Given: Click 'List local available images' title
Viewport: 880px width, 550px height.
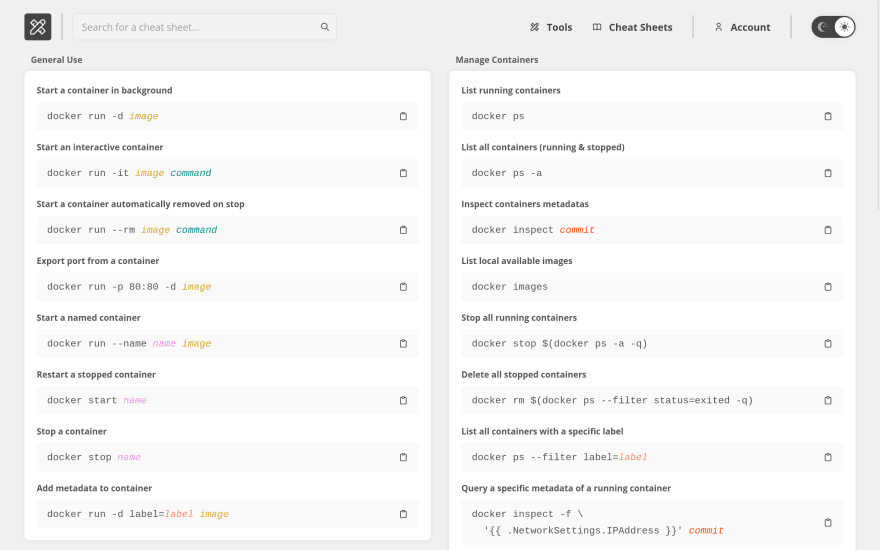Looking at the screenshot, I should click(x=517, y=260).
